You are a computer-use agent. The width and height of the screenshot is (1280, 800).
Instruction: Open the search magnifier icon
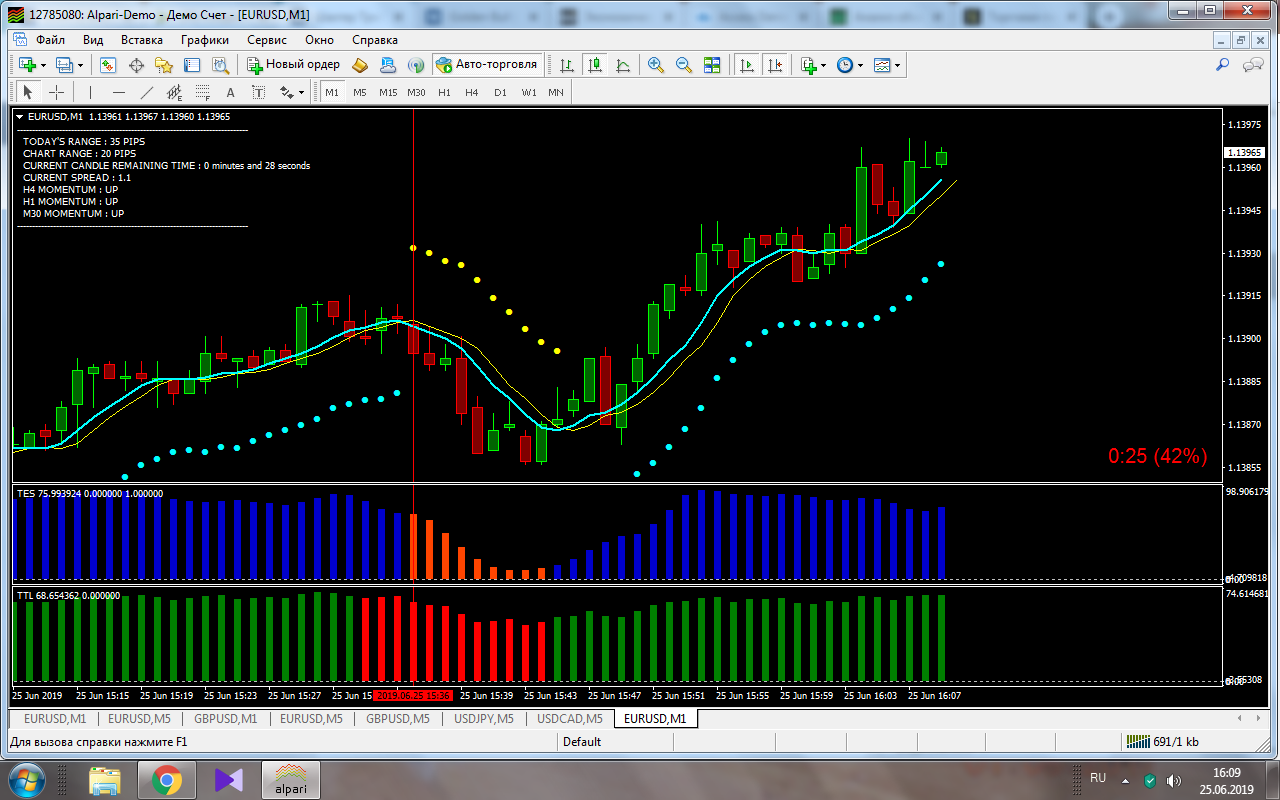point(1222,65)
